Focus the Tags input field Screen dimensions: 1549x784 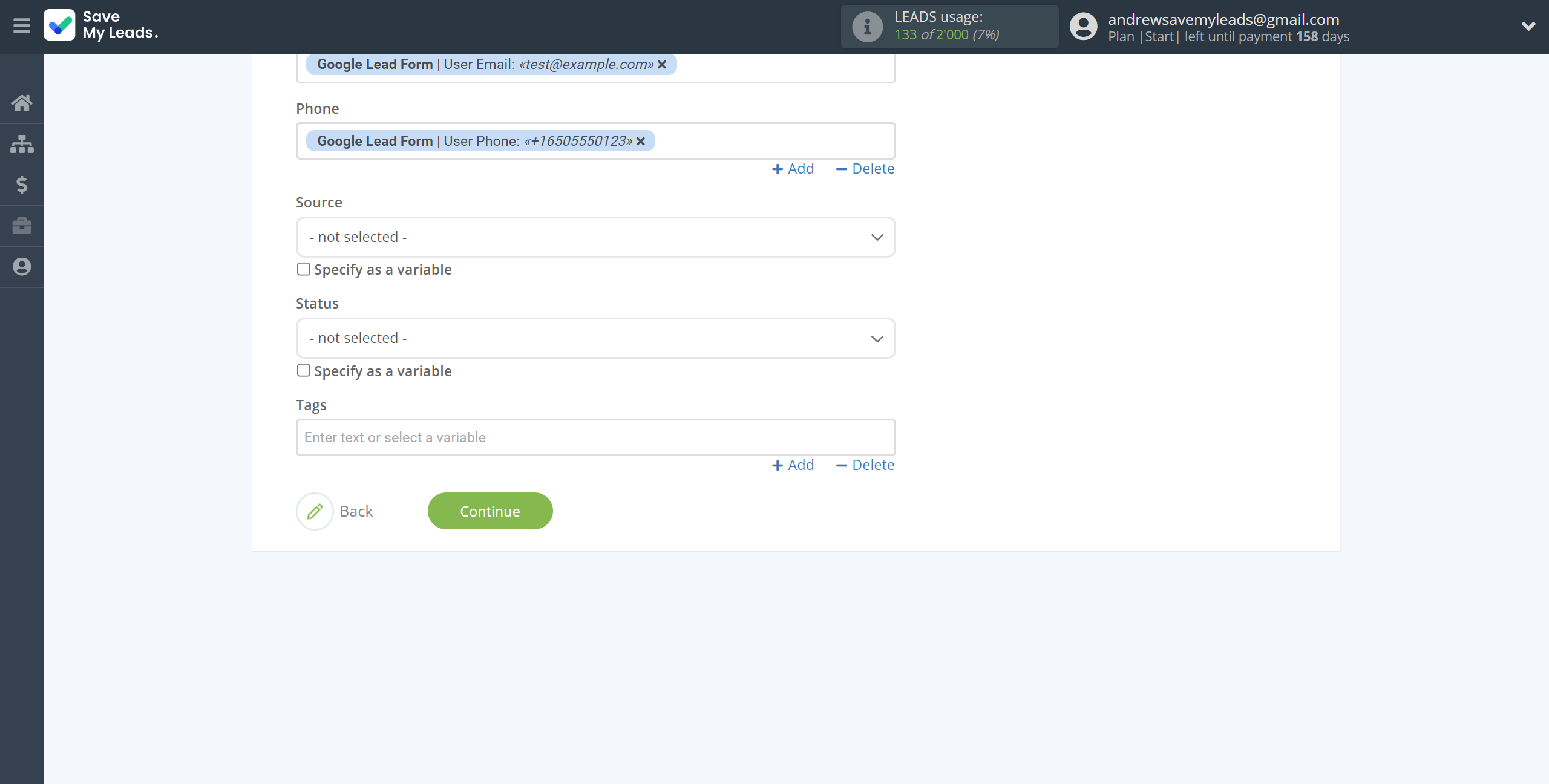[595, 437]
